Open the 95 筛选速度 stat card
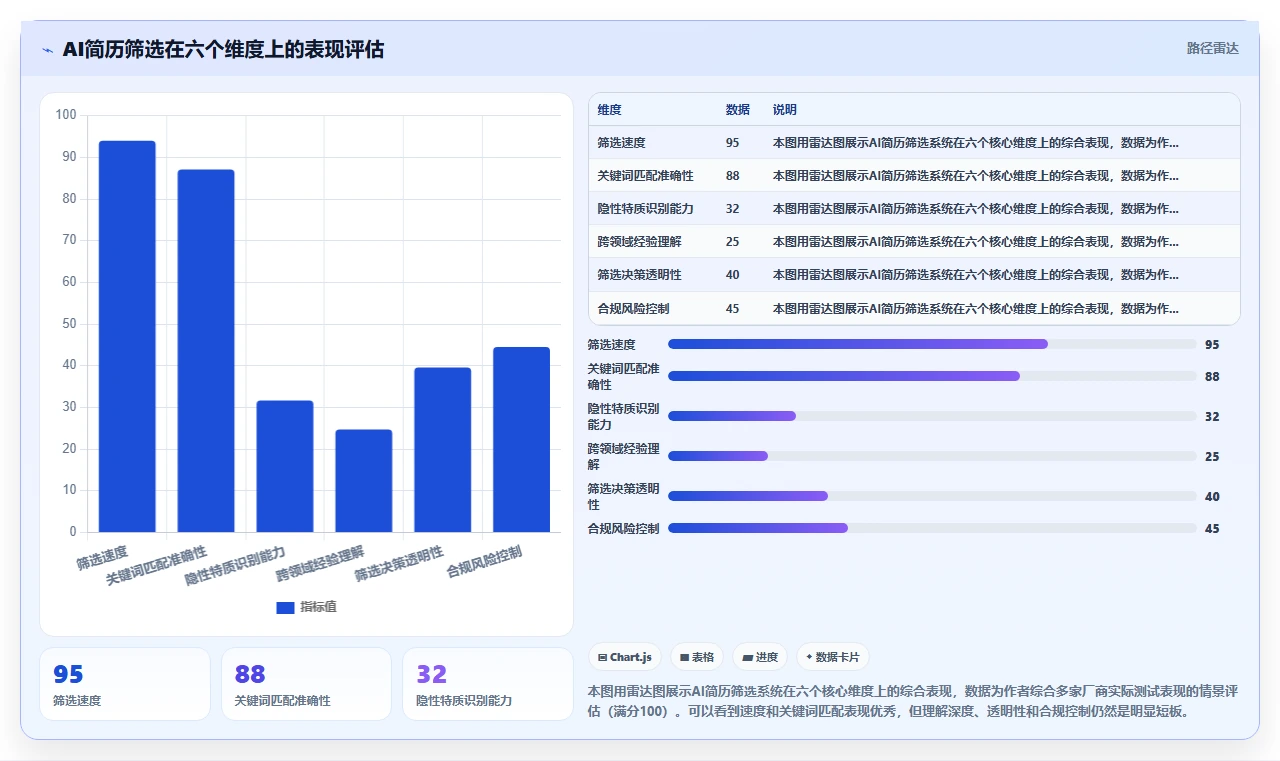This screenshot has width=1280, height=761. 125,684
